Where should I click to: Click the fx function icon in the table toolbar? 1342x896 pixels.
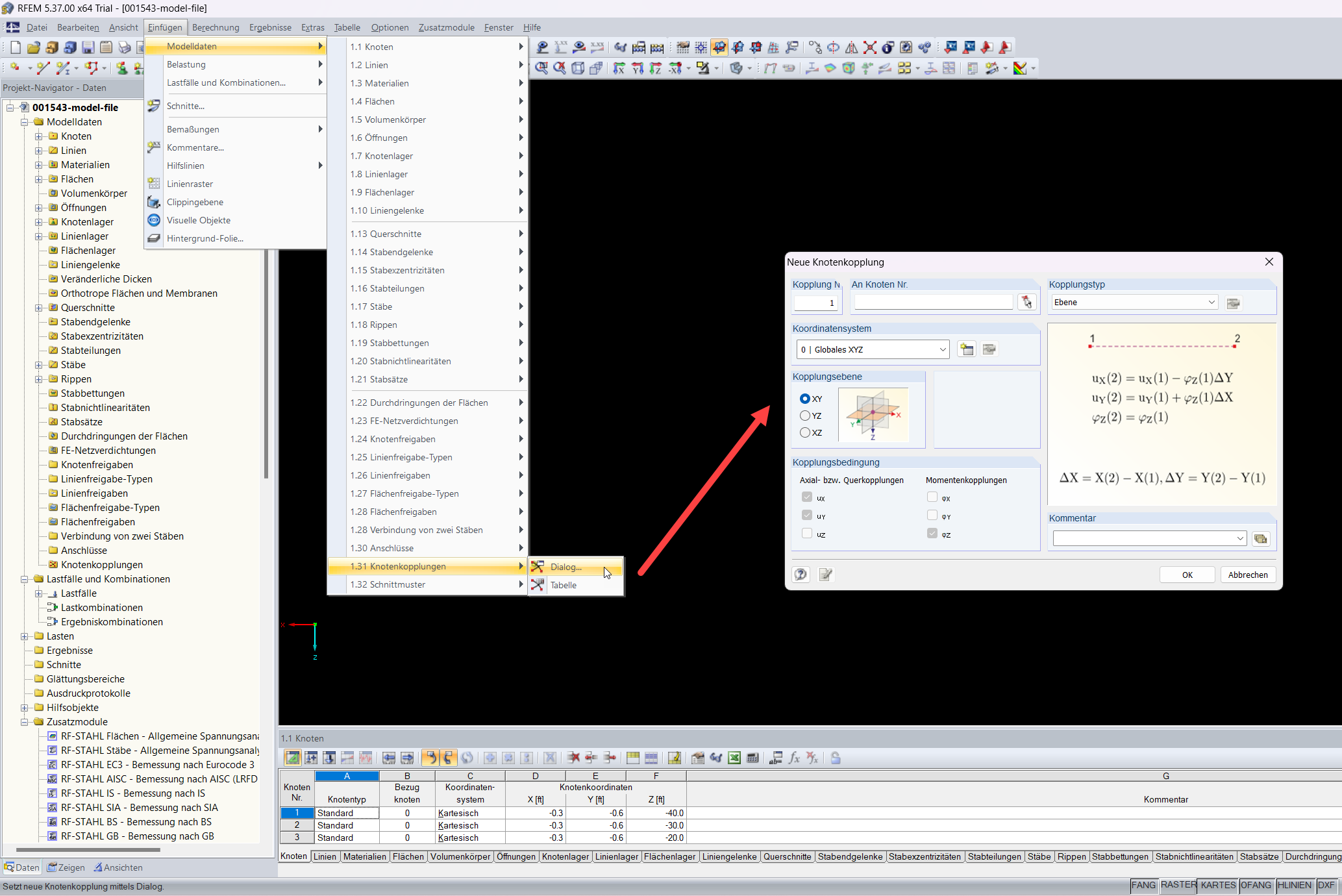pos(795,758)
